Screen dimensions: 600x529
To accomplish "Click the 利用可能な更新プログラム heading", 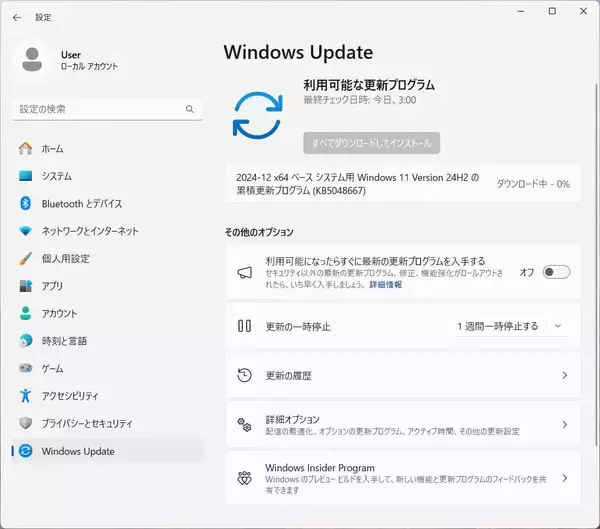I will coord(369,85).
